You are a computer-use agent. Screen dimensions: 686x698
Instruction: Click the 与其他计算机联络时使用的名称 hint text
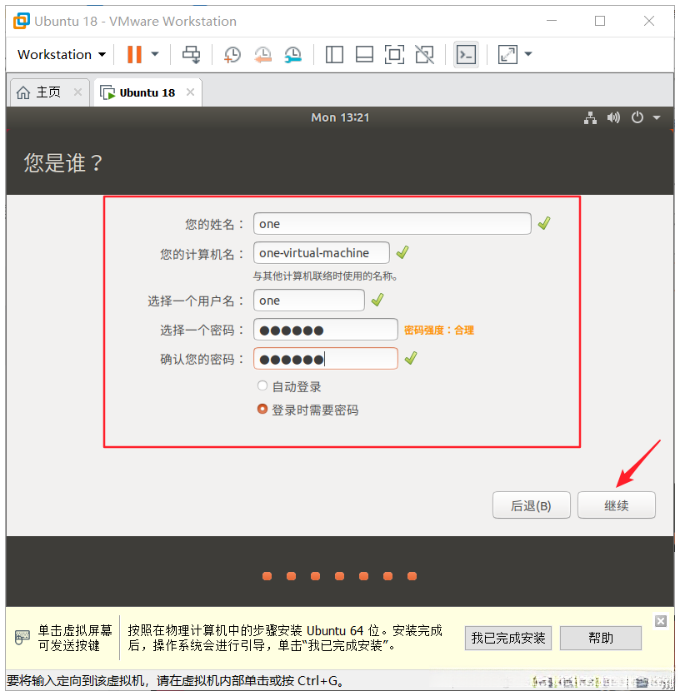coord(325,276)
